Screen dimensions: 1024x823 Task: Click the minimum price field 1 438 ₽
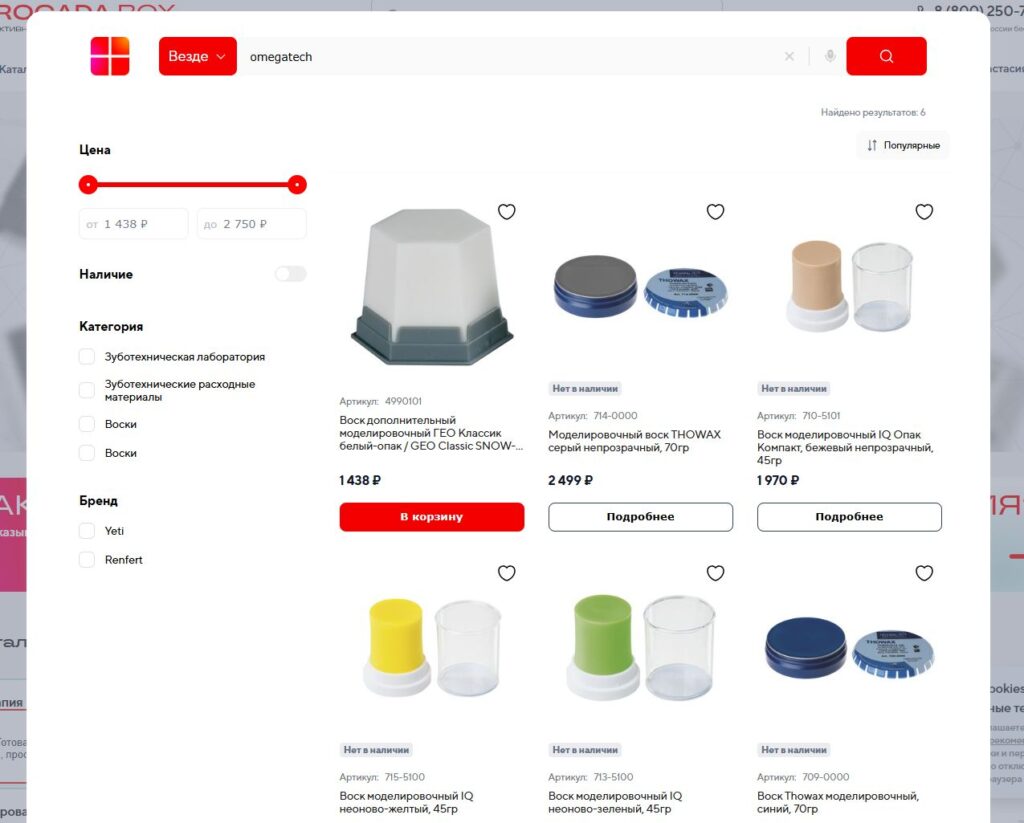[x=133, y=224]
